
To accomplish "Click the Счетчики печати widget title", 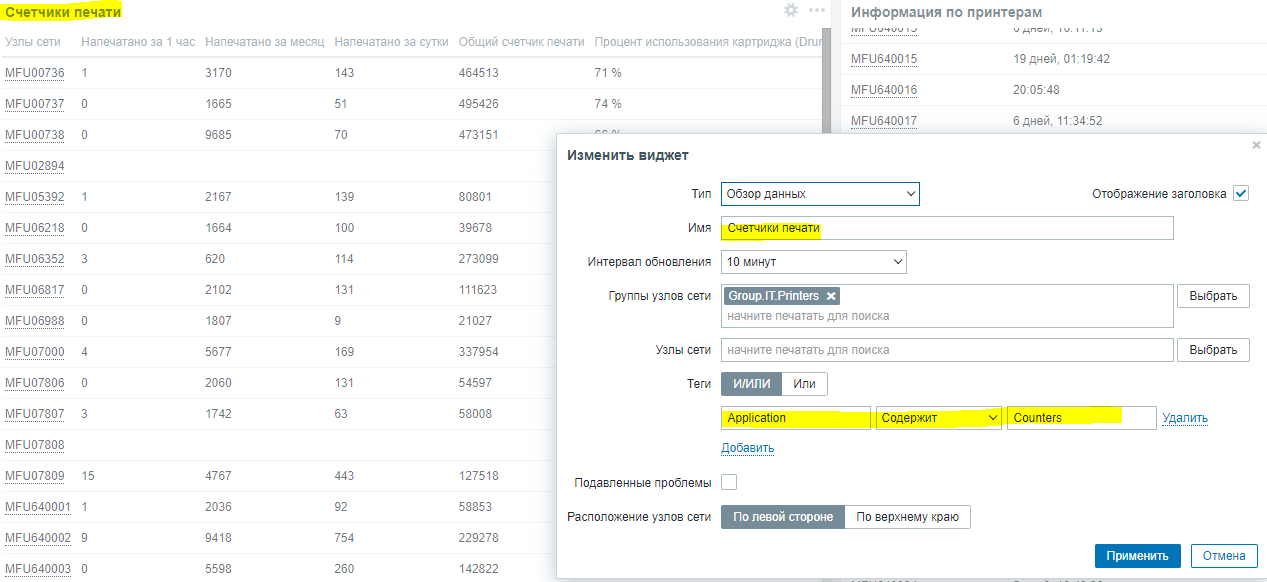I will [x=64, y=12].
